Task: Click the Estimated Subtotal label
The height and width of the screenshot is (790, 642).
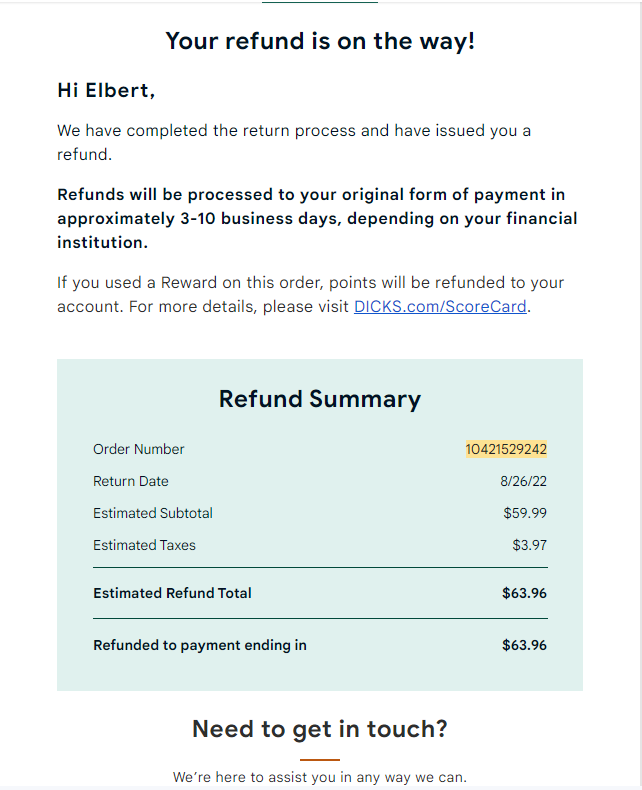Action: (x=153, y=513)
